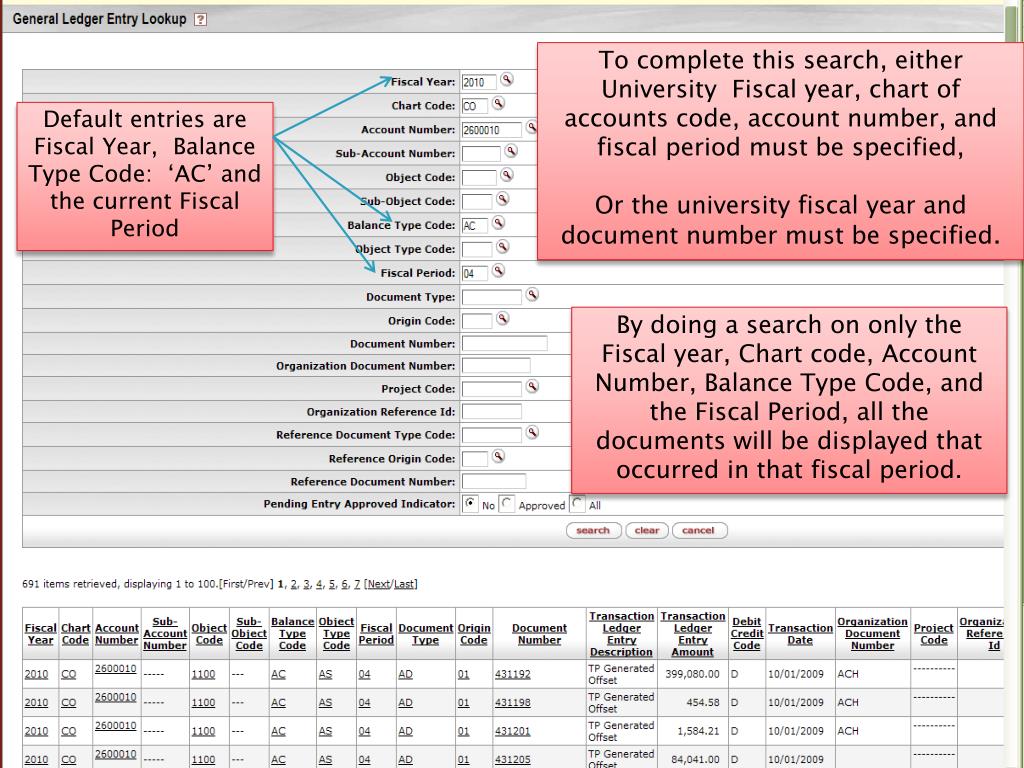
Task: Sort by Document Number column header
Action: 539,634
